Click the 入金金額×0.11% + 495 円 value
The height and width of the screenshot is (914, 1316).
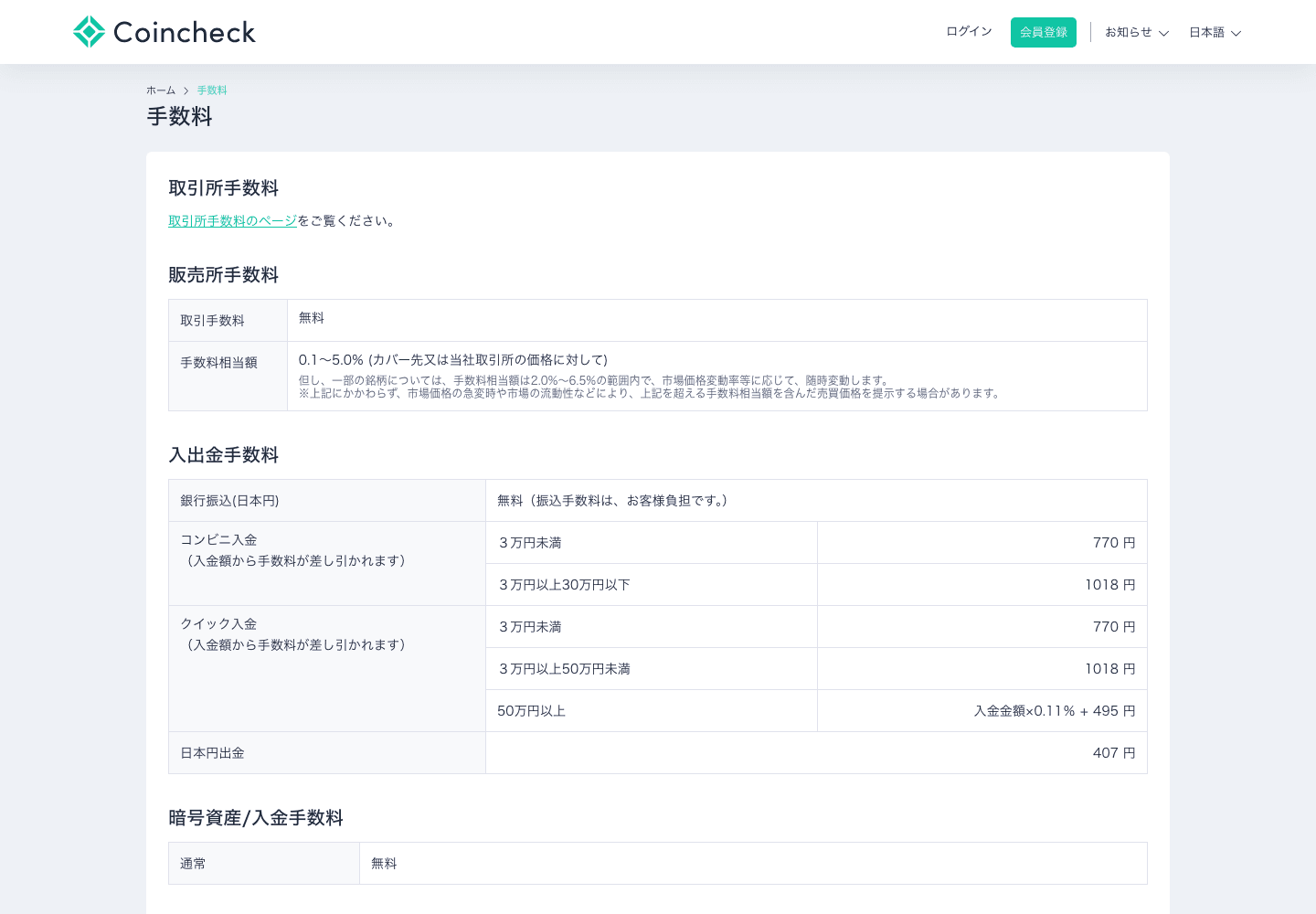(1055, 711)
